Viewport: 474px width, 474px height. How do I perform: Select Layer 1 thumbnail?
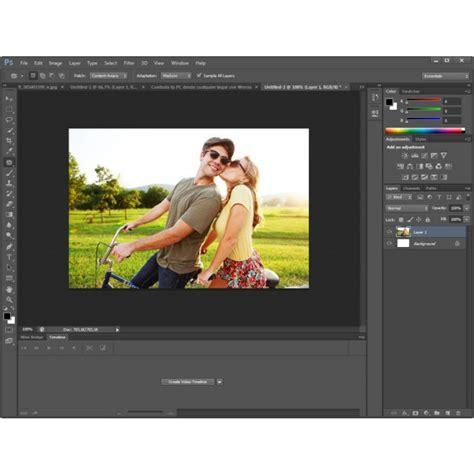point(403,232)
